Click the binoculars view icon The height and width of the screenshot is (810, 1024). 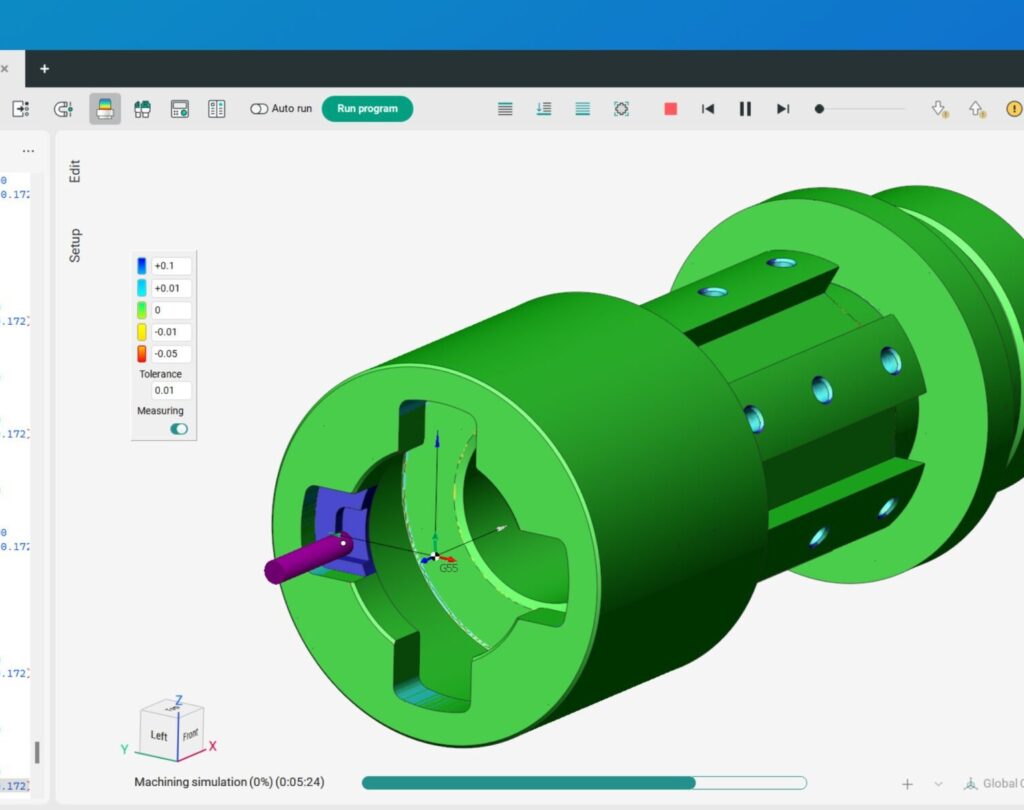click(x=142, y=109)
